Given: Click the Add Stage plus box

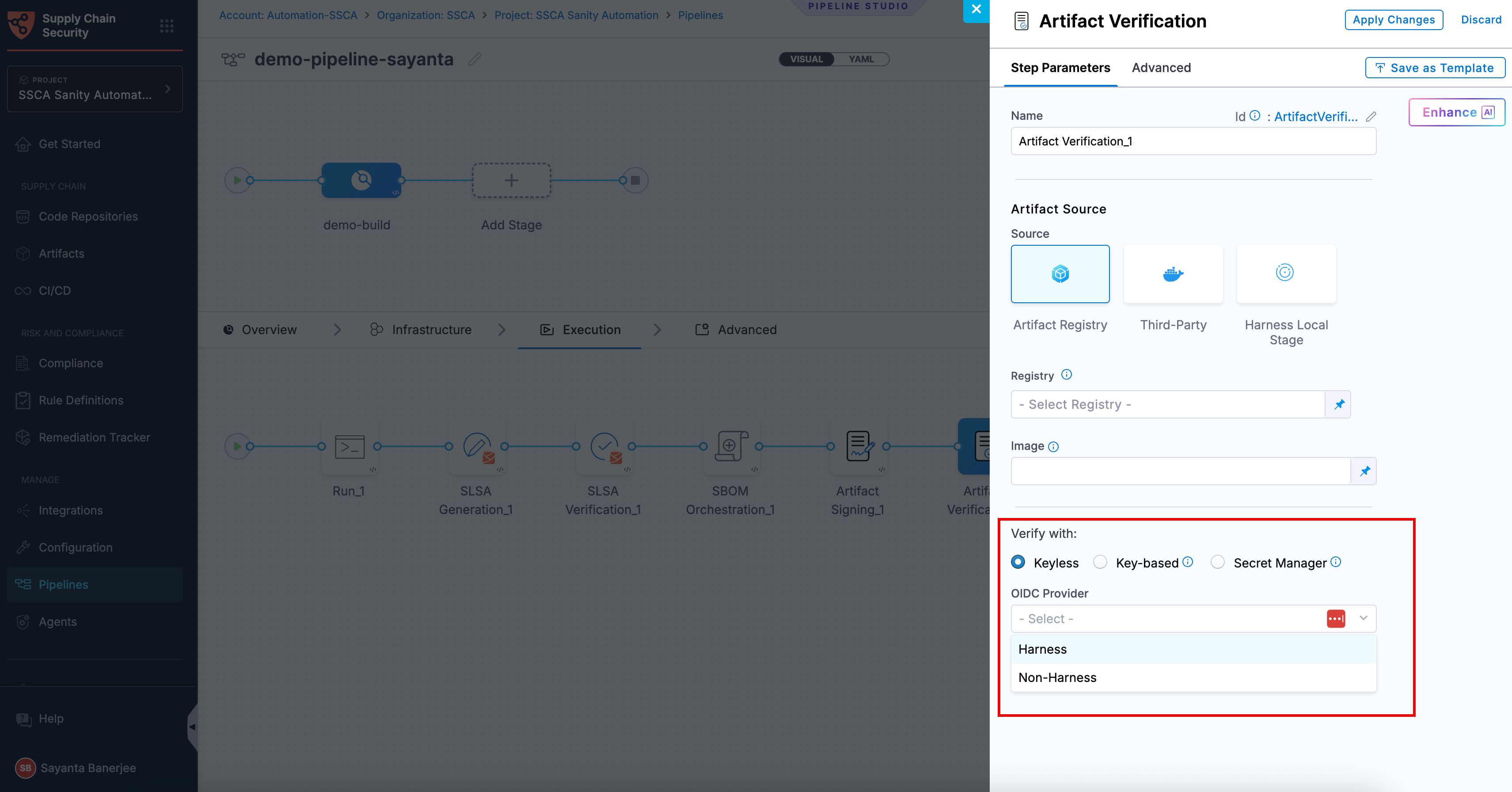Looking at the screenshot, I should 511,180.
